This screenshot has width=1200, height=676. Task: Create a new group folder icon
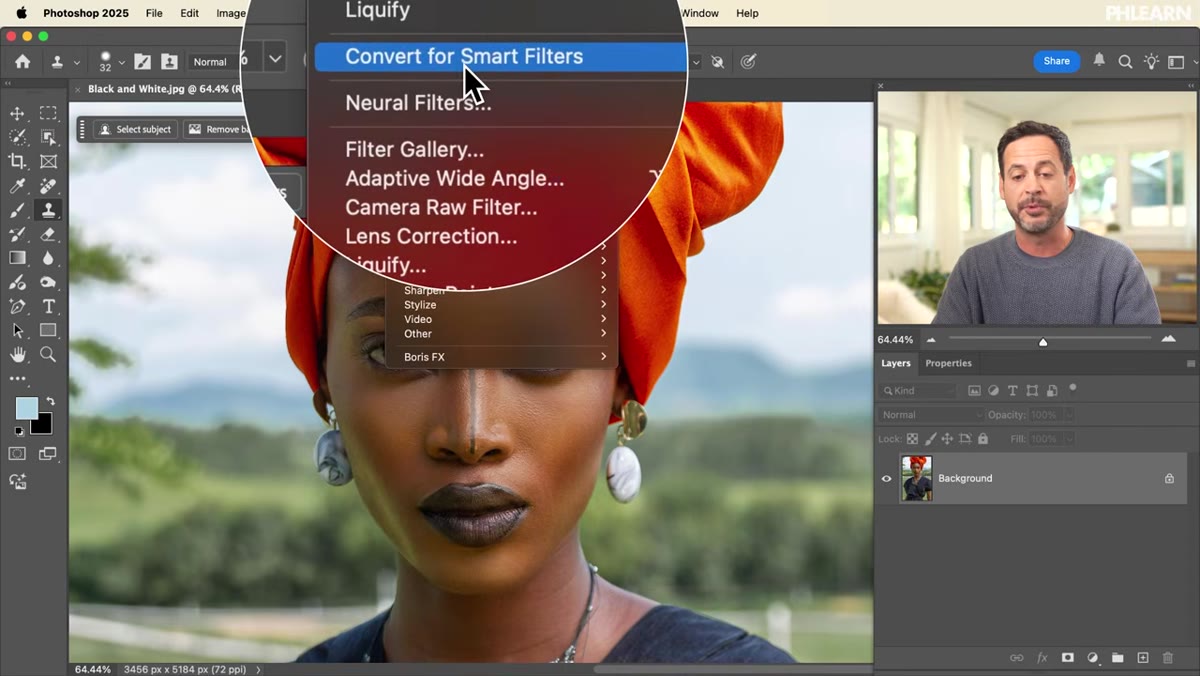pyautogui.click(x=1118, y=657)
